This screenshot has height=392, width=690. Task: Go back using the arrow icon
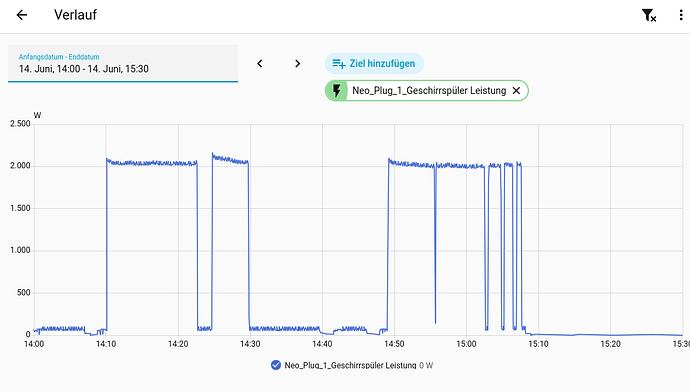pos(22,15)
